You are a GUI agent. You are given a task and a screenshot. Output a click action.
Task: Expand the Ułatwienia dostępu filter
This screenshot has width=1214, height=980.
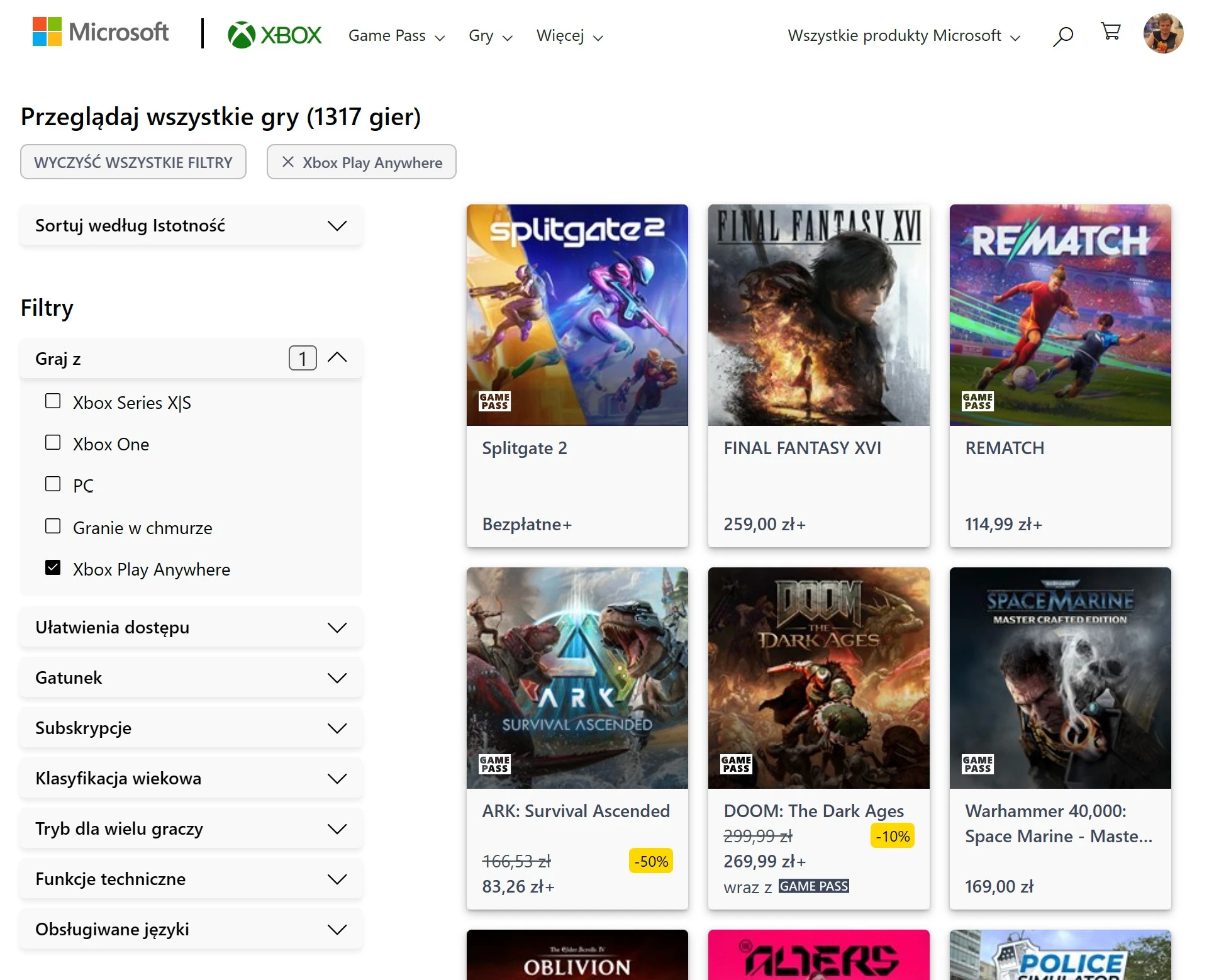pos(191,627)
